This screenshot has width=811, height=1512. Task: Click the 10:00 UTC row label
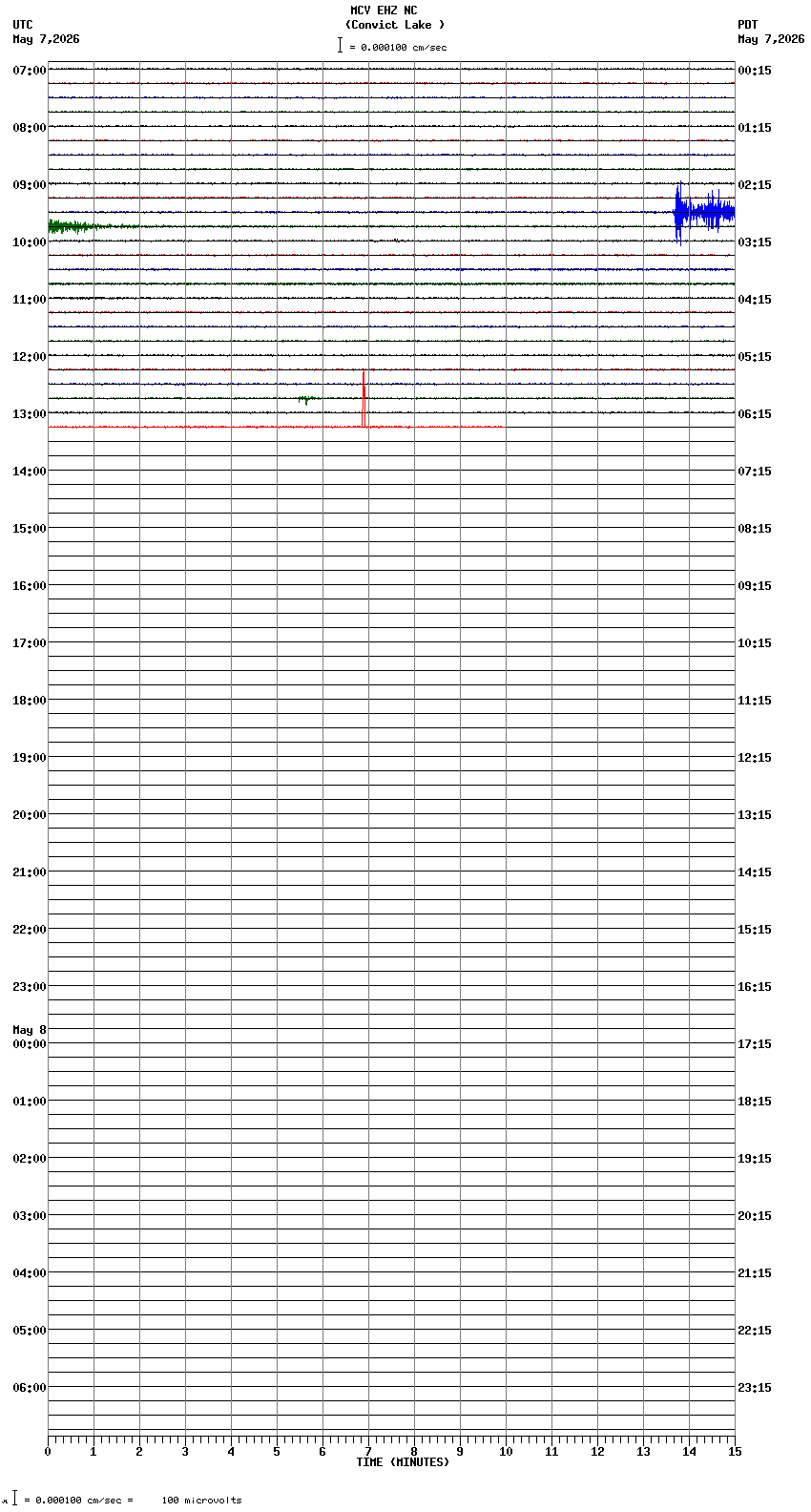point(30,242)
